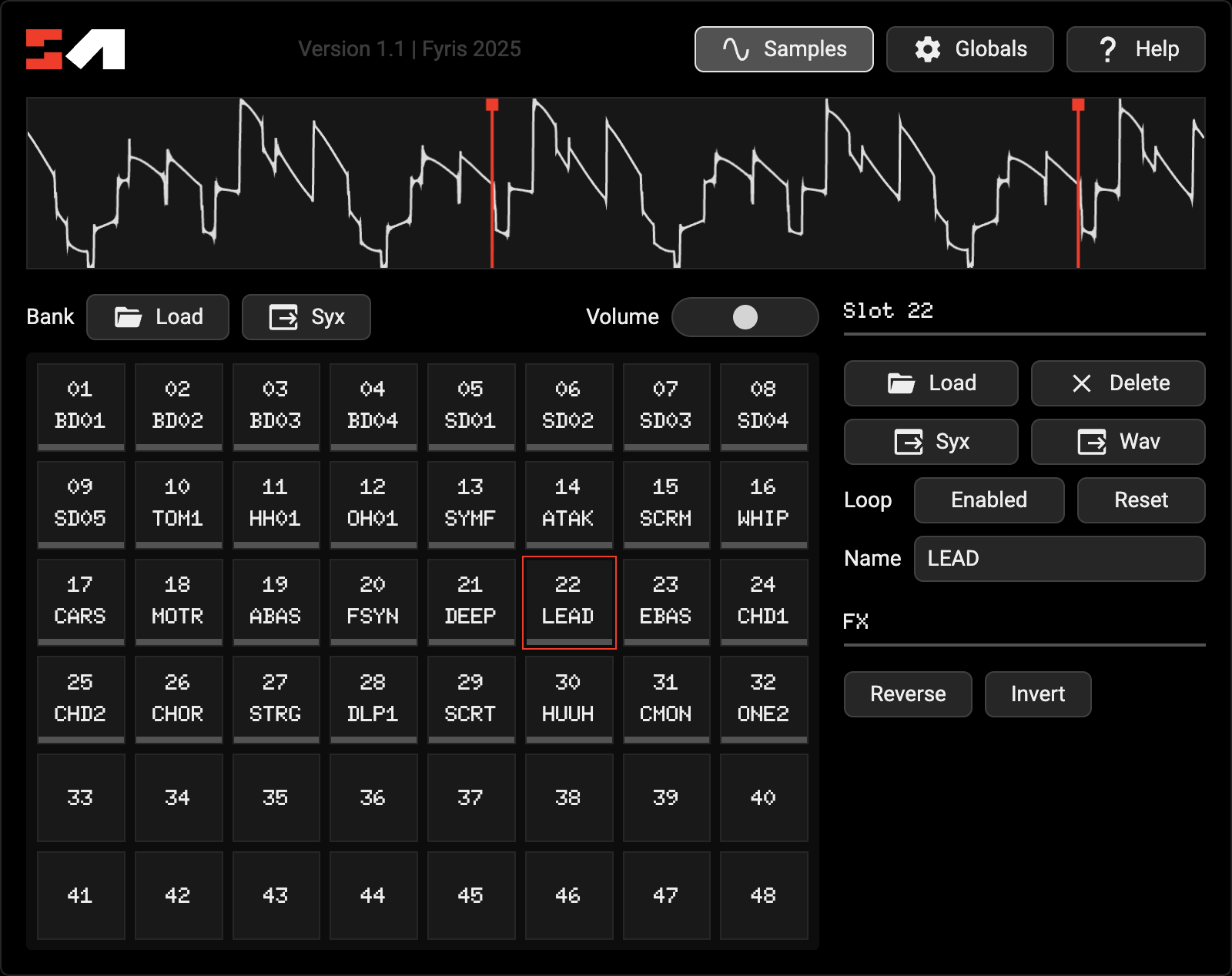
Task: Click the folder icon in slot Load
Action: coord(901,383)
